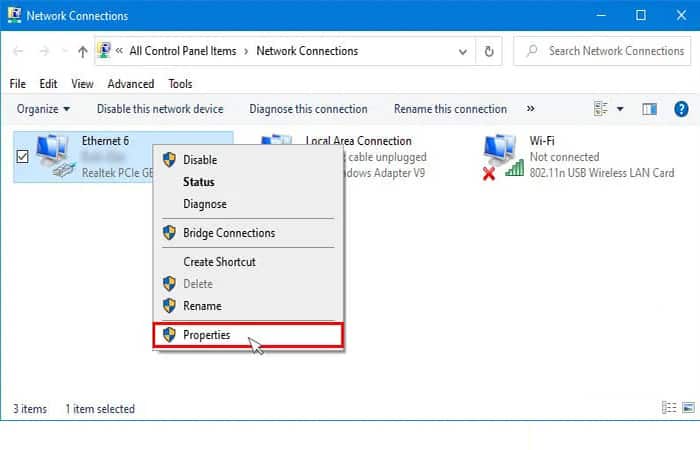
Task: Open the view options dropdown arrow
Action: [x=620, y=109]
